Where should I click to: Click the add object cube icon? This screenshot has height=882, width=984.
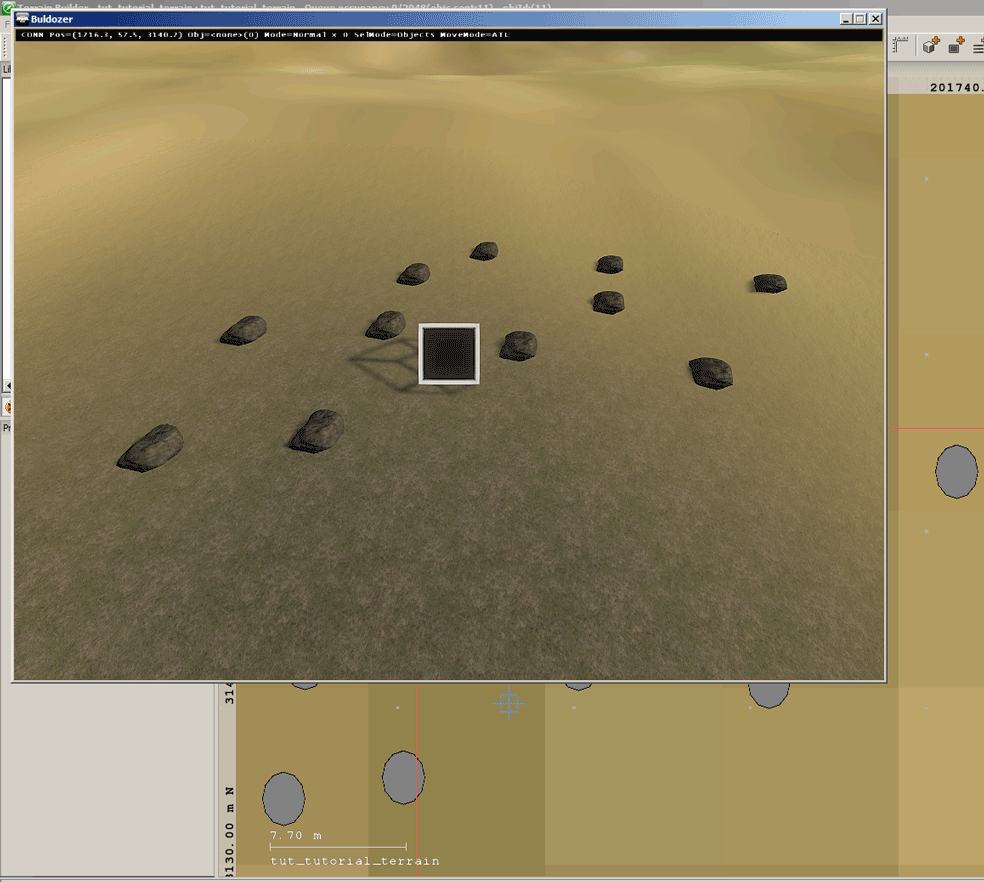click(x=930, y=46)
